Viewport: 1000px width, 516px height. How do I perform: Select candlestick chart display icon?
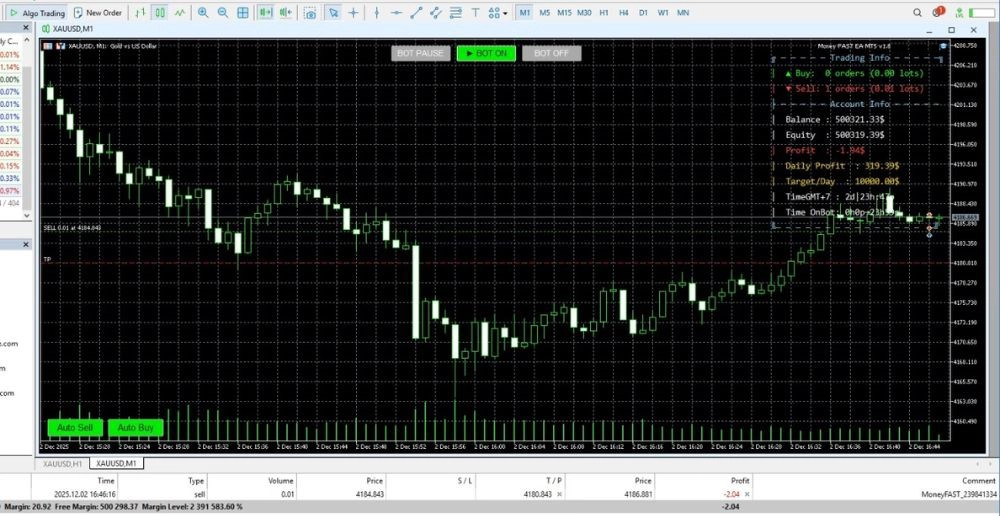pos(160,13)
